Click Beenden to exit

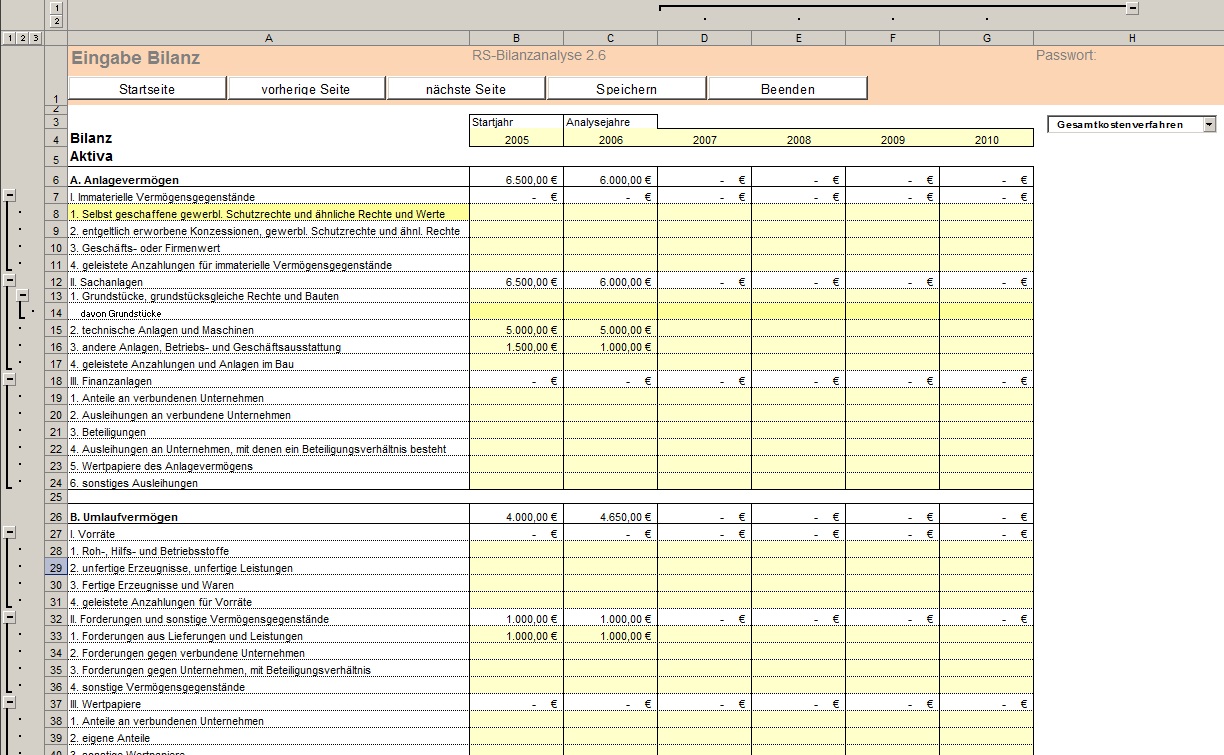pyautogui.click(x=787, y=89)
